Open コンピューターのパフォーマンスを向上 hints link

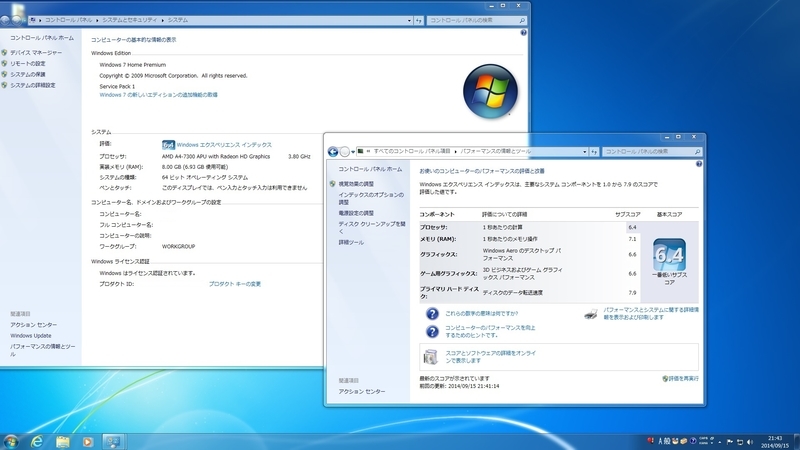(x=490, y=332)
